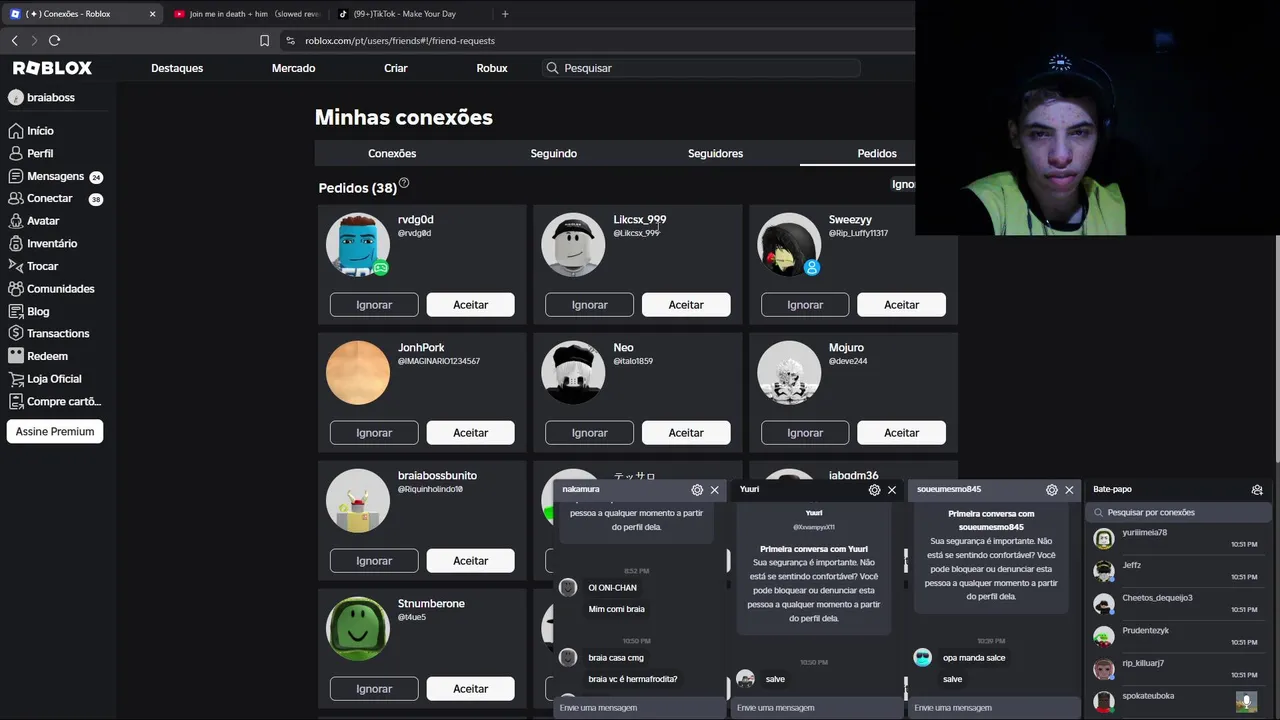
Task: Switch to the Conexões tab
Action: point(392,154)
